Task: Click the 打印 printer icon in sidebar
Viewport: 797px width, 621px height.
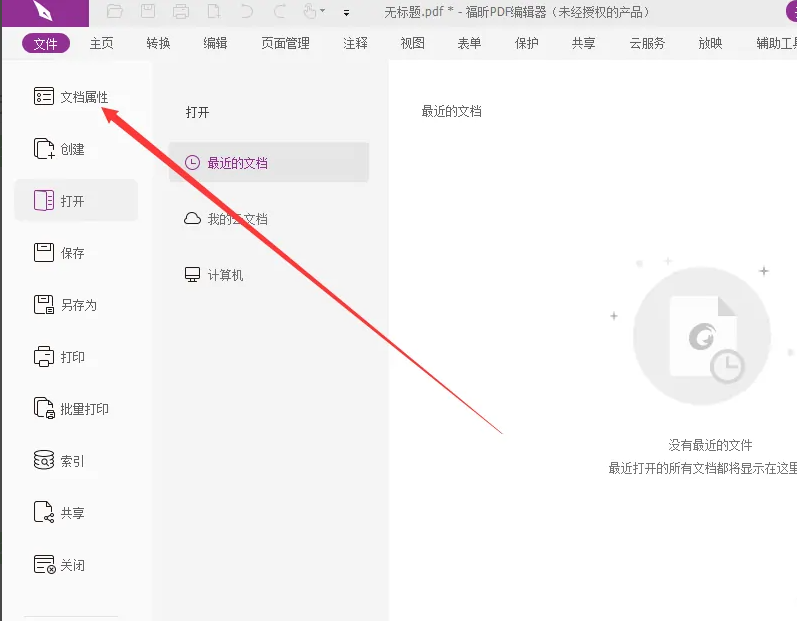Action: [x=44, y=357]
